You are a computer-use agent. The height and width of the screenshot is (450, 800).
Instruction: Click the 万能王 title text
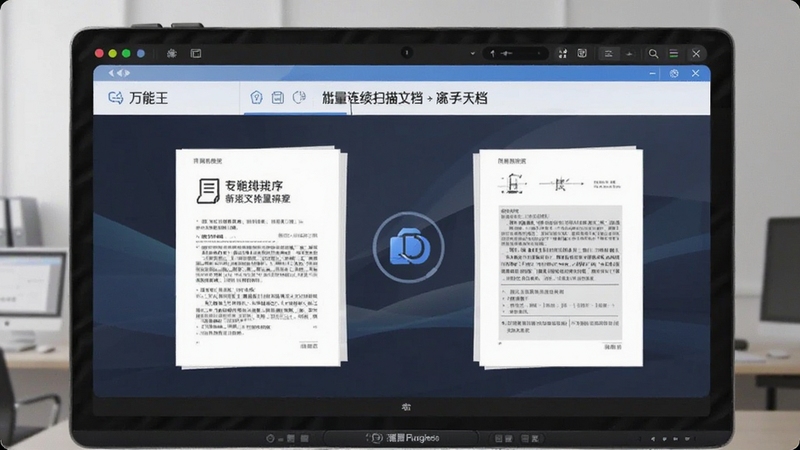coord(148,98)
